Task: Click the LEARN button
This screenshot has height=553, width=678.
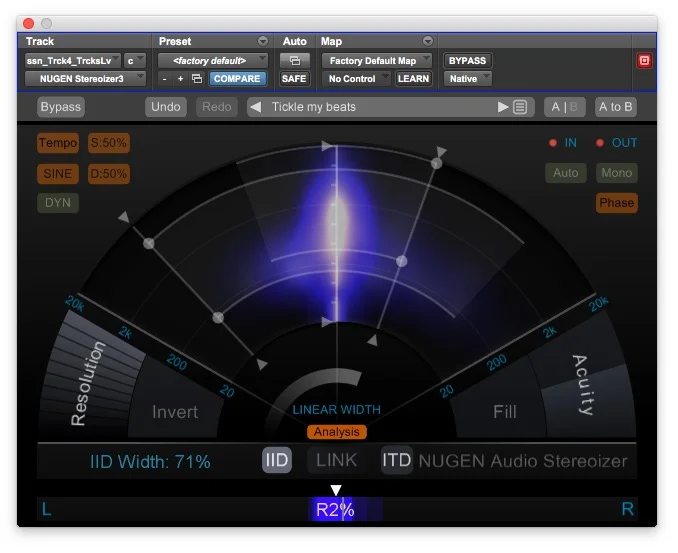Action: coord(413,79)
